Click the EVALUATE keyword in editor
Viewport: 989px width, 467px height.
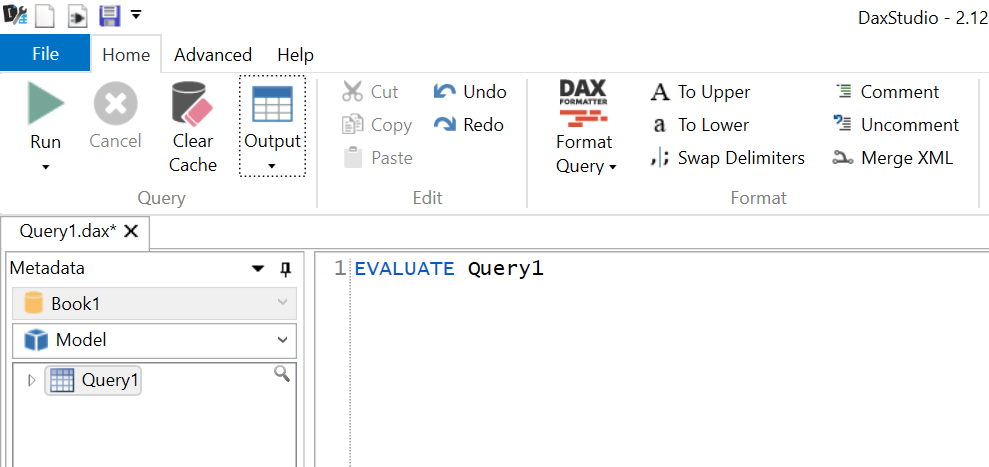click(404, 269)
